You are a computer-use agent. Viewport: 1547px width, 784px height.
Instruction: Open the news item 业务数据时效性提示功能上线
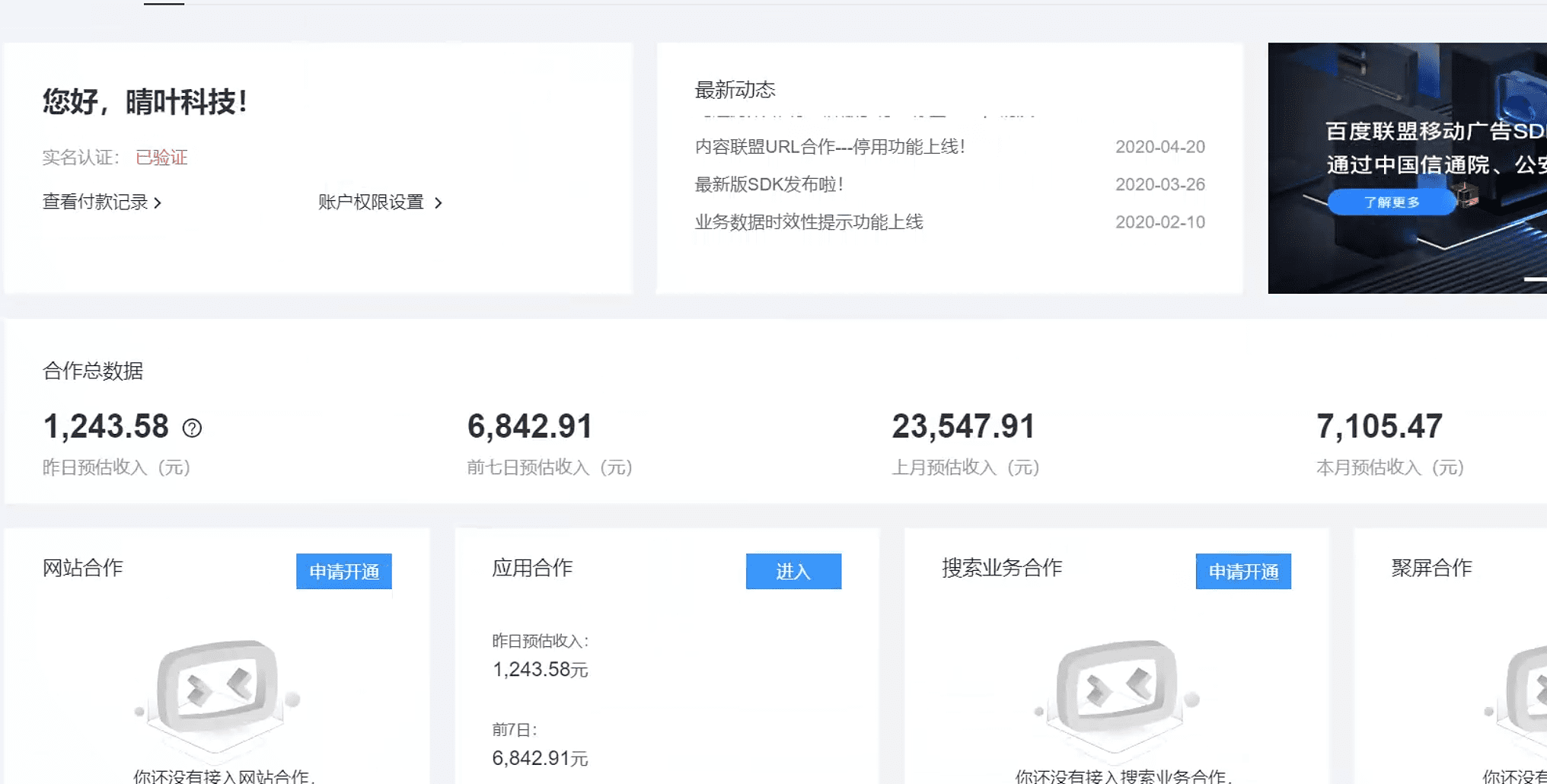[x=807, y=221]
